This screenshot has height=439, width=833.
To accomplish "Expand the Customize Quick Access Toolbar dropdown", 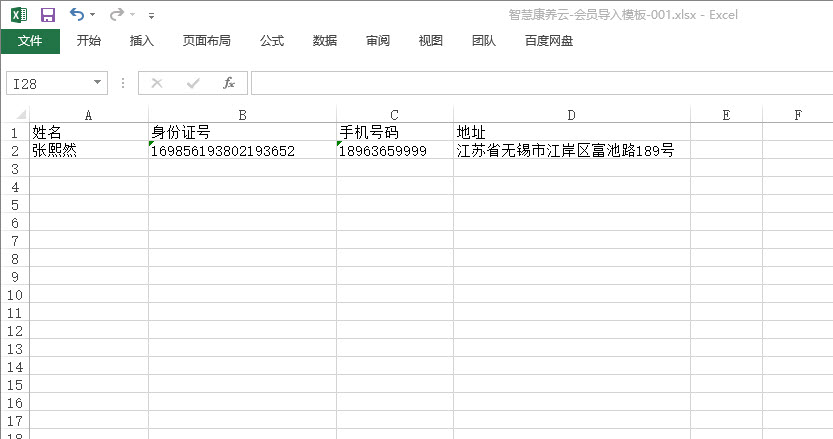I will (151, 16).
